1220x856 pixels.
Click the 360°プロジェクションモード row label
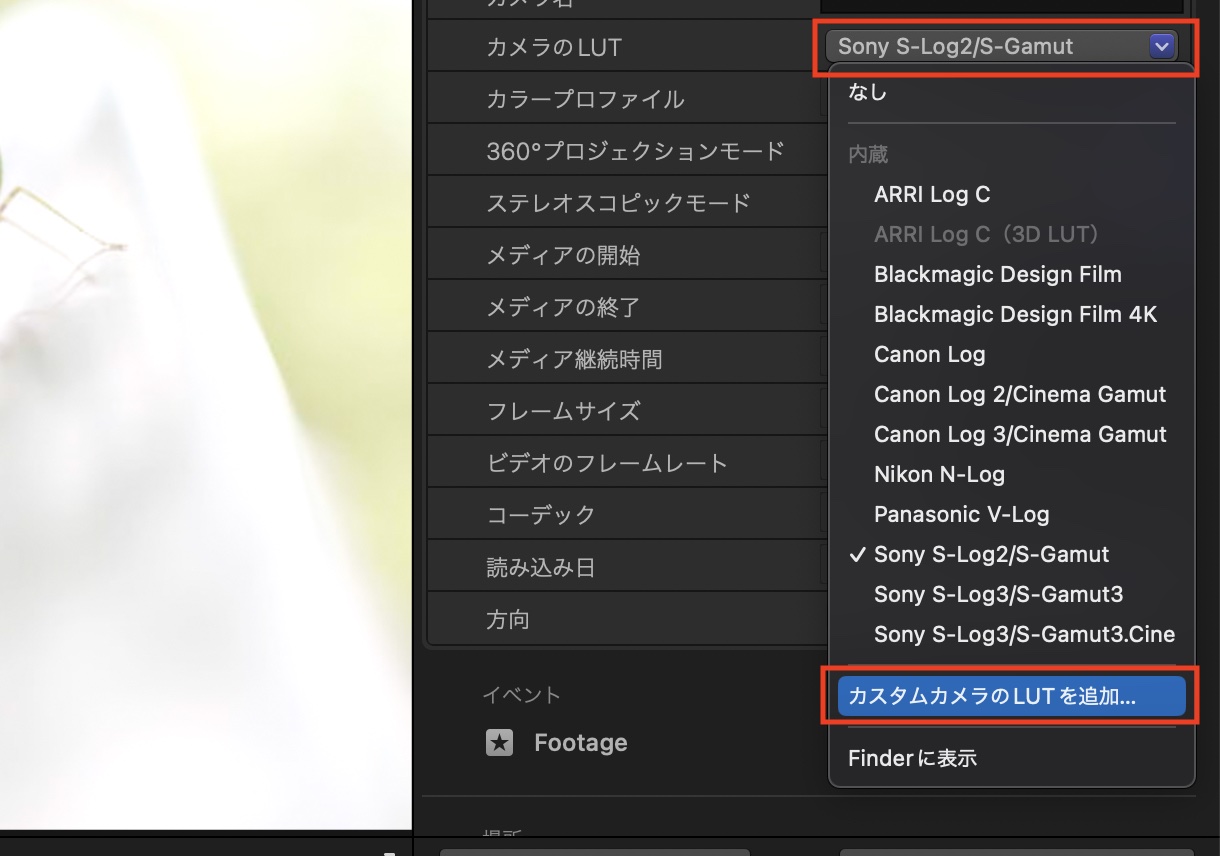click(x=635, y=151)
